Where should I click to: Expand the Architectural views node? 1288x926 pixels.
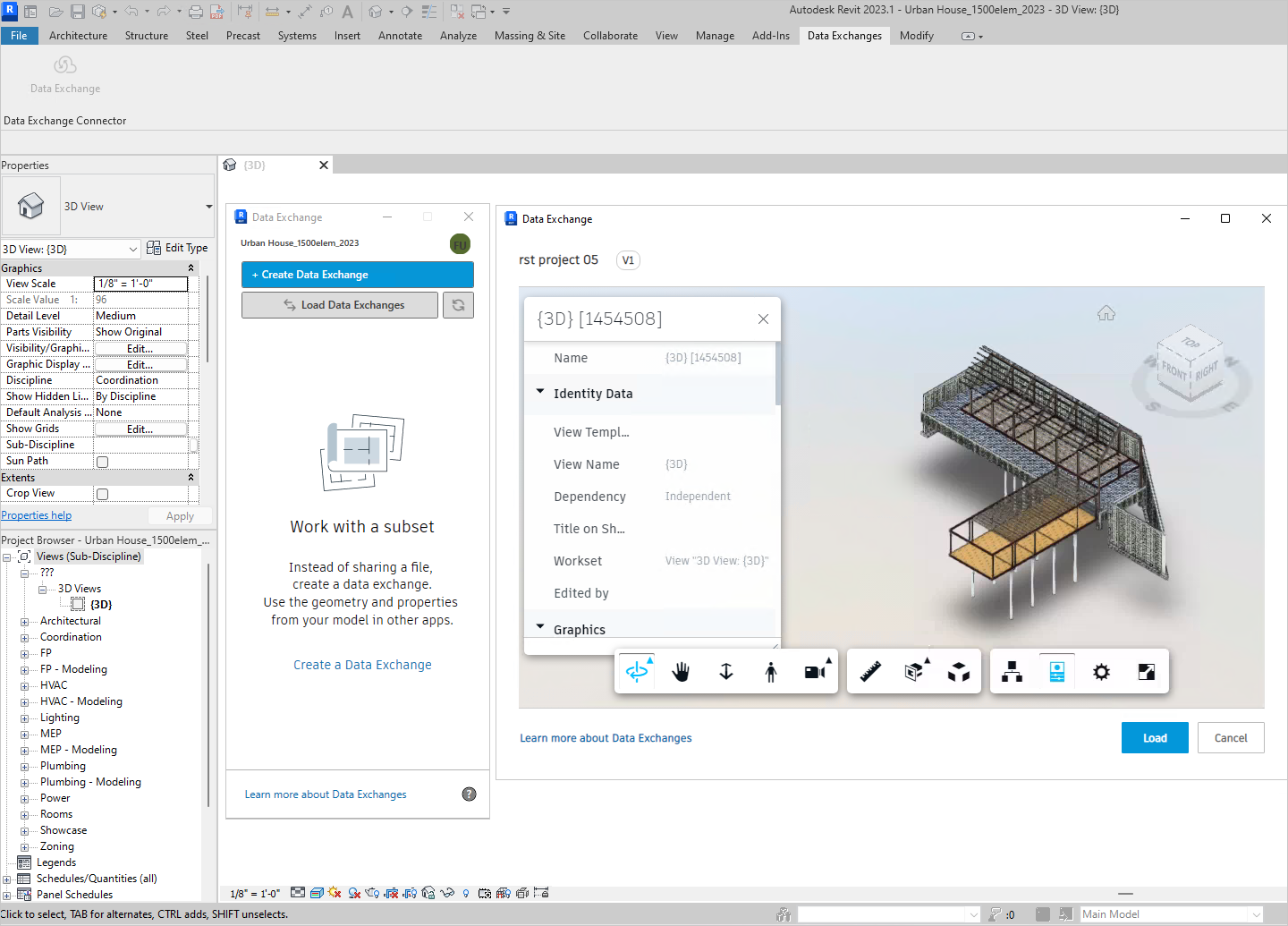point(25,622)
